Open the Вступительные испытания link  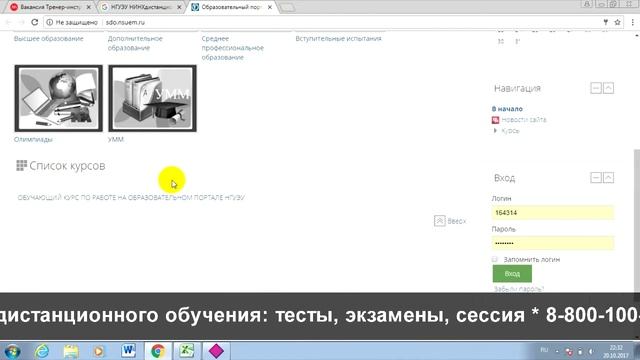(338, 38)
